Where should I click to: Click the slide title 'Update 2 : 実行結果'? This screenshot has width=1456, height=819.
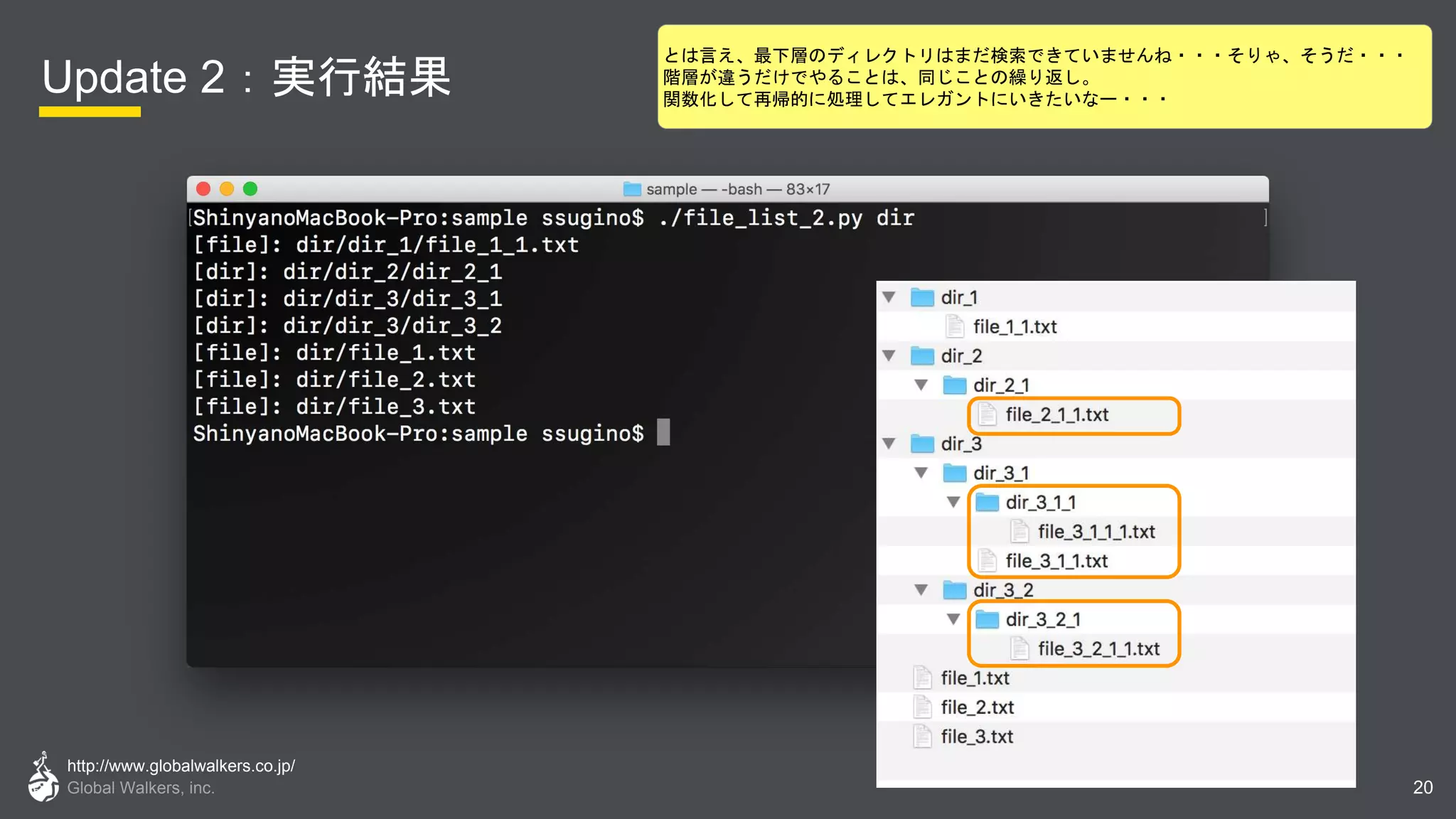tap(246, 77)
